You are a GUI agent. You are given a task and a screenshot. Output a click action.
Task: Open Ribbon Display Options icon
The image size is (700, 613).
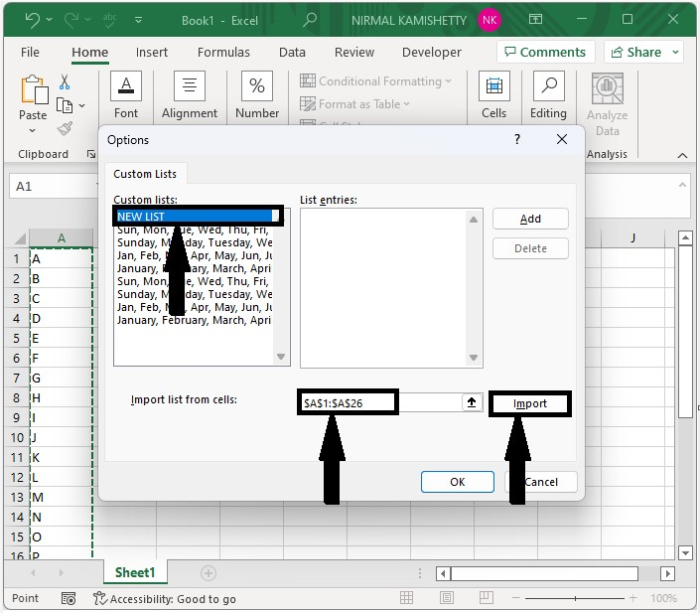pyautogui.click(x=535, y=19)
